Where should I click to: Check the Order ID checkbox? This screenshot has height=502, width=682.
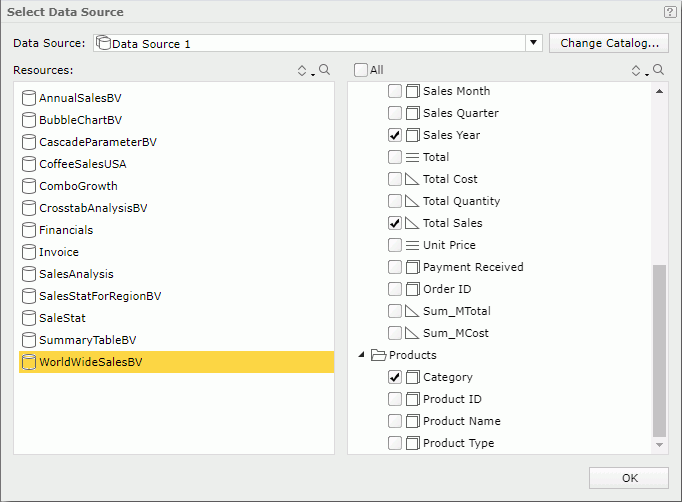pyautogui.click(x=394, y=289)
